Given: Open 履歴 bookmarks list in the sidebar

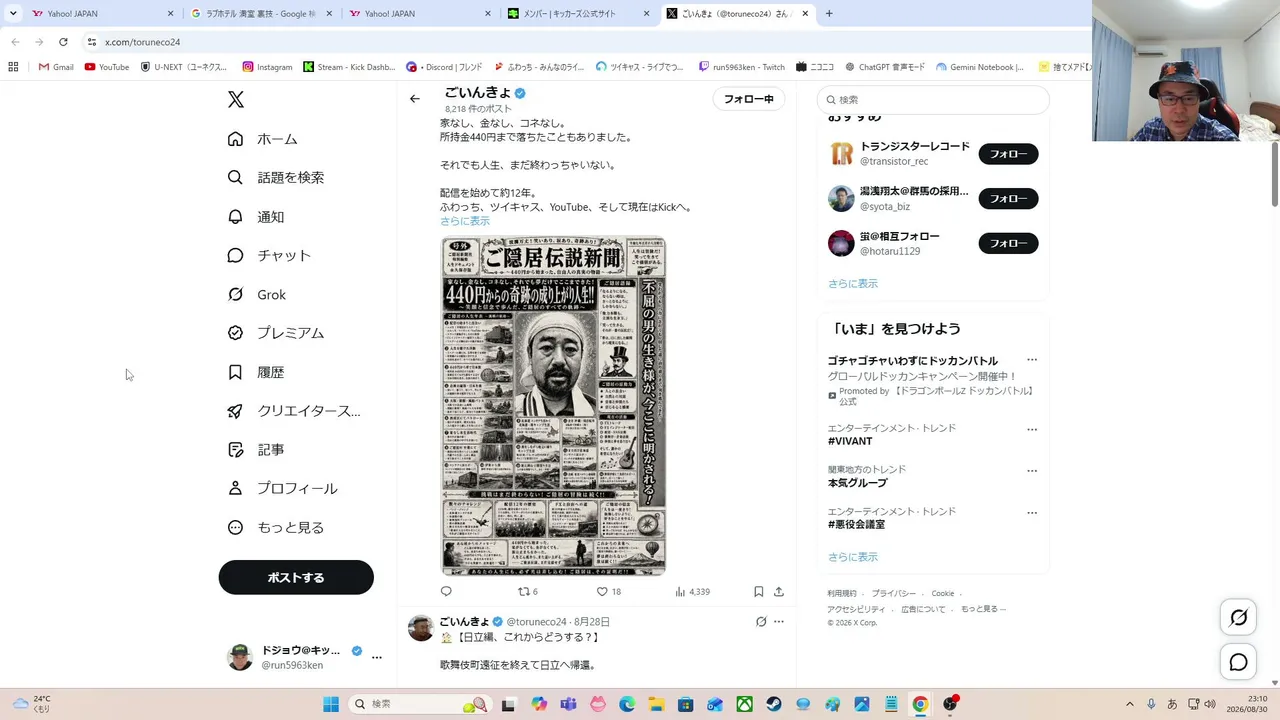Looking at the screenshot, I should [x=256, y=372].
